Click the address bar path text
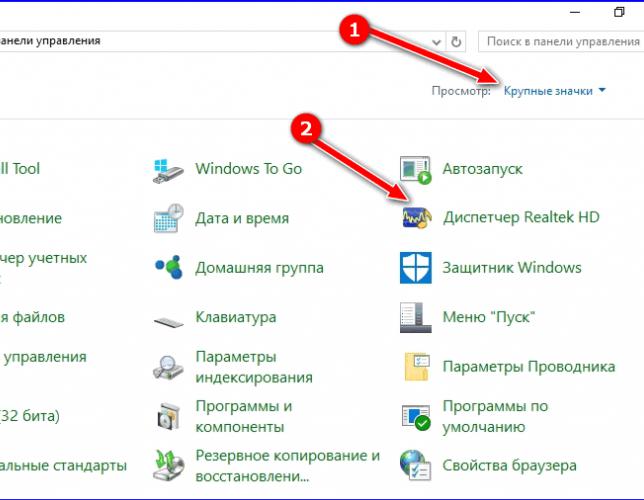Image resolution: width=644 pixels, height=500 pixels. [x=50, y=41]
